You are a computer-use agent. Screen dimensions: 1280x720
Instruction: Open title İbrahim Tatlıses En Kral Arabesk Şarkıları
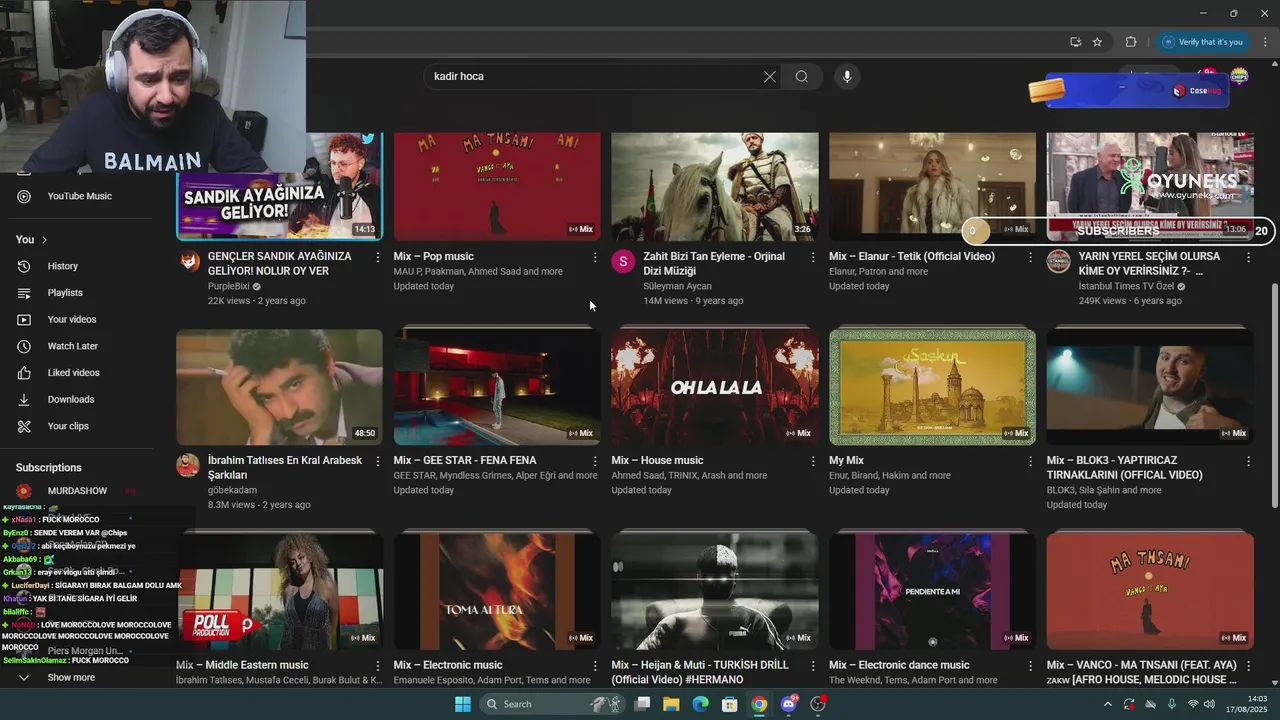tap(285, 467)
